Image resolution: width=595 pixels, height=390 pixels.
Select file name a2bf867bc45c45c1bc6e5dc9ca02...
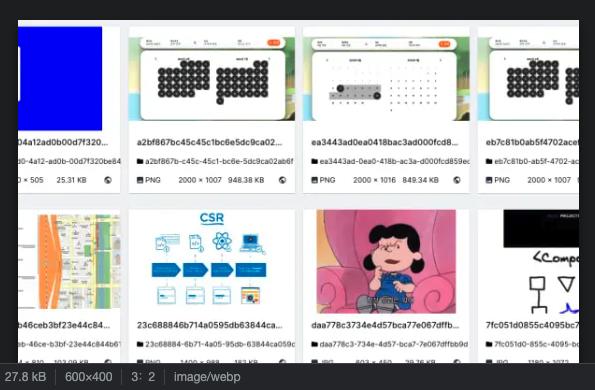209,142
